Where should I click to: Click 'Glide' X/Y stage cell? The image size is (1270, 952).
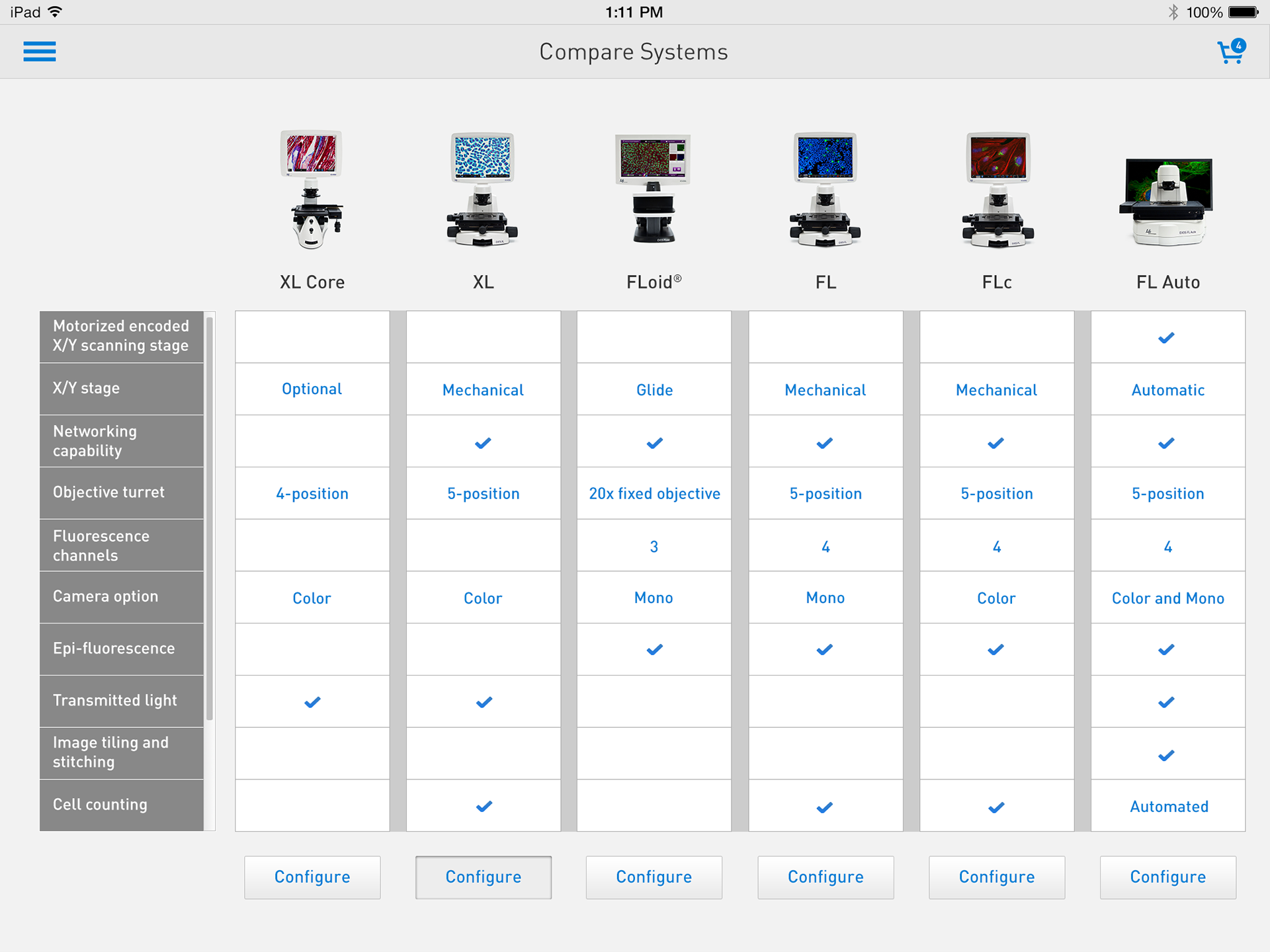click(654, 390)
